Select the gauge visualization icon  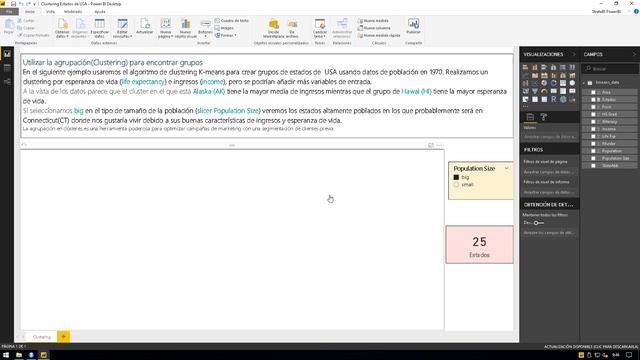[544, 91]
